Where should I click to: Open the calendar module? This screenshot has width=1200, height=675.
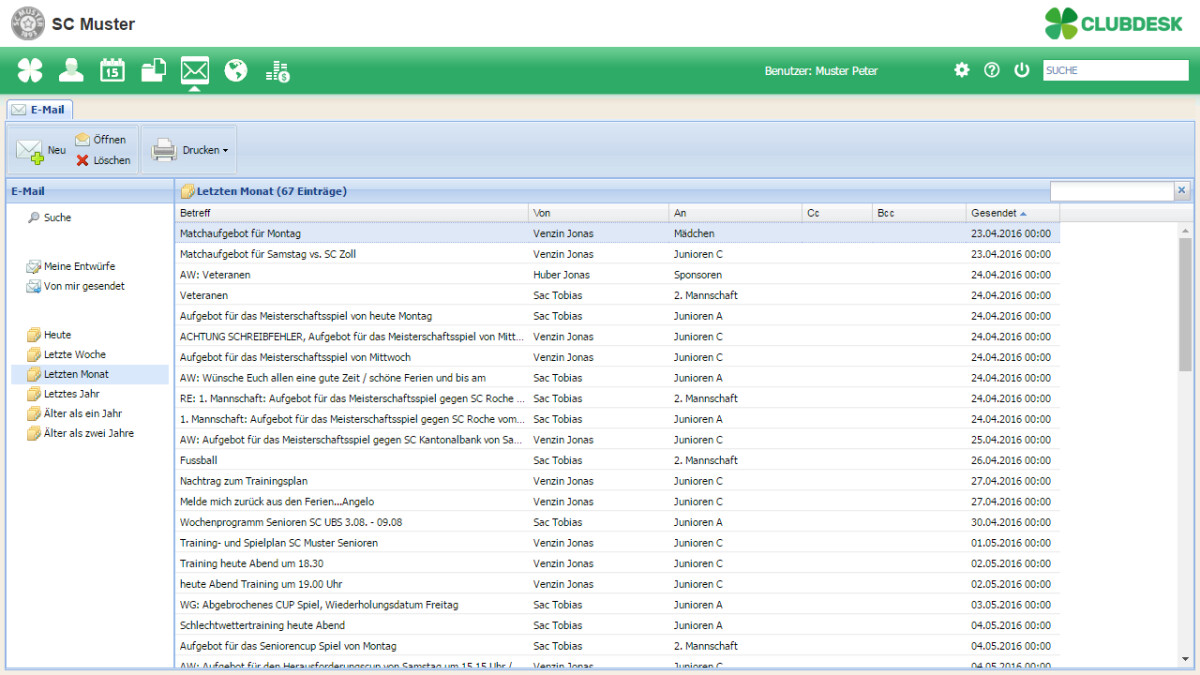[112, 70]
